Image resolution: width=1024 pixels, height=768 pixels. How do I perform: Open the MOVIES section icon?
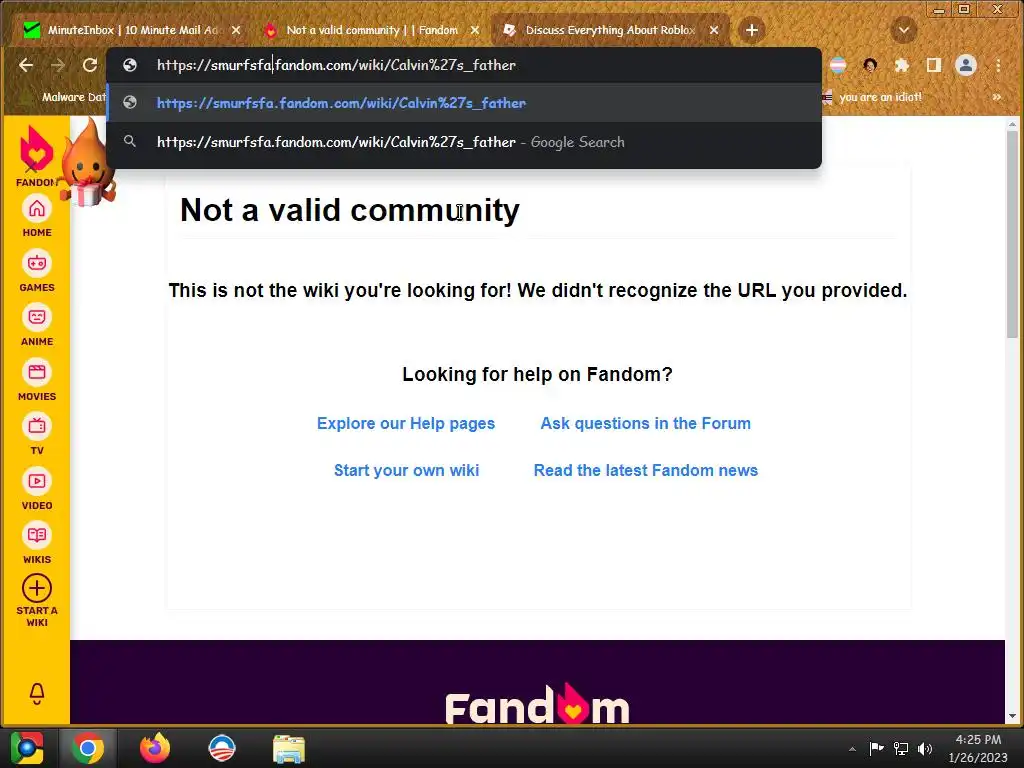pos(37,373)
